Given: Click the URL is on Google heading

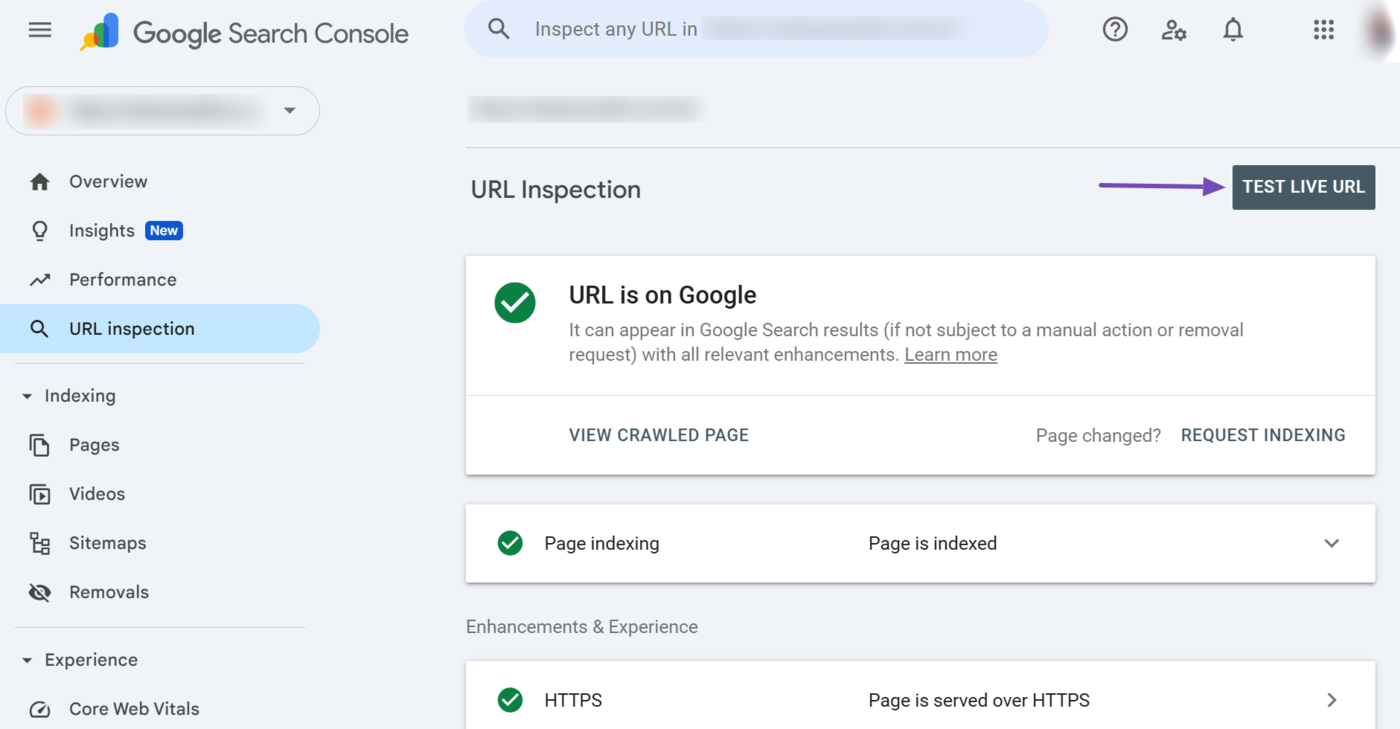Looking at the screenshot, I should click(x=663, y=295).
